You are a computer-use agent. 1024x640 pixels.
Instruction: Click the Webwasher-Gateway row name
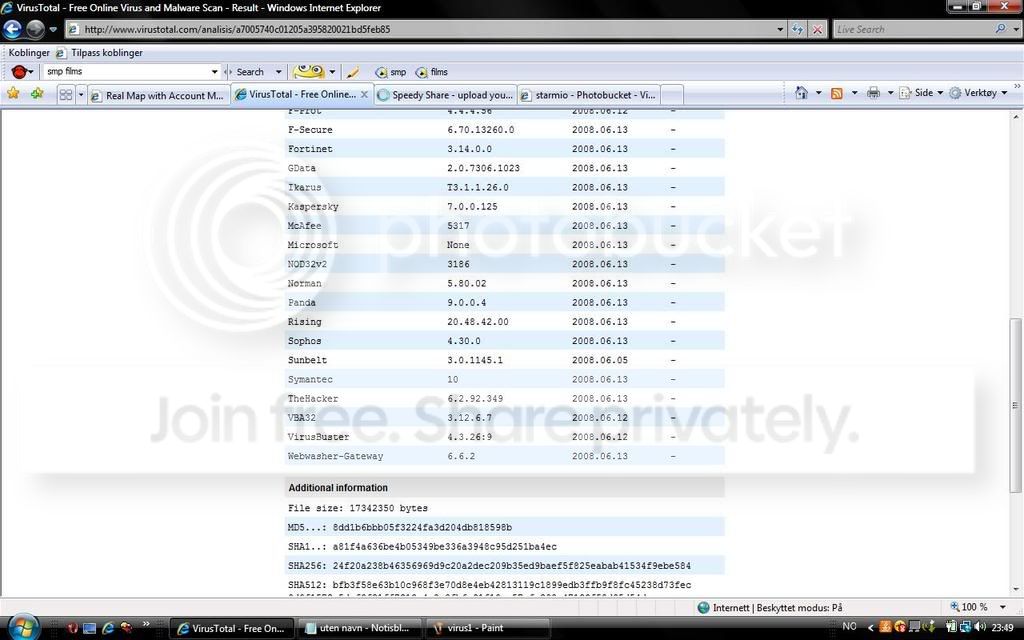[335, 456]
